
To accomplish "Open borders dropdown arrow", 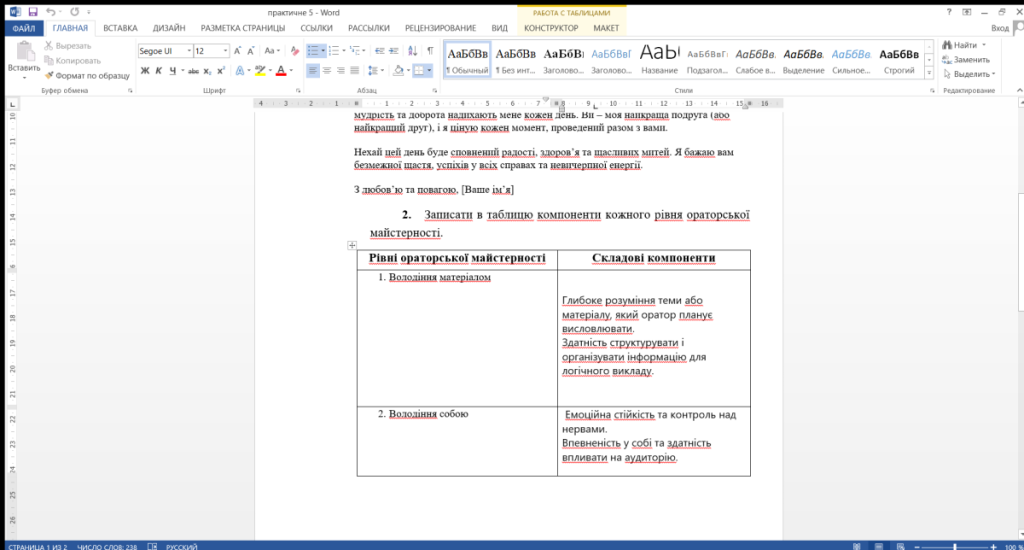I will coord(429,71).
